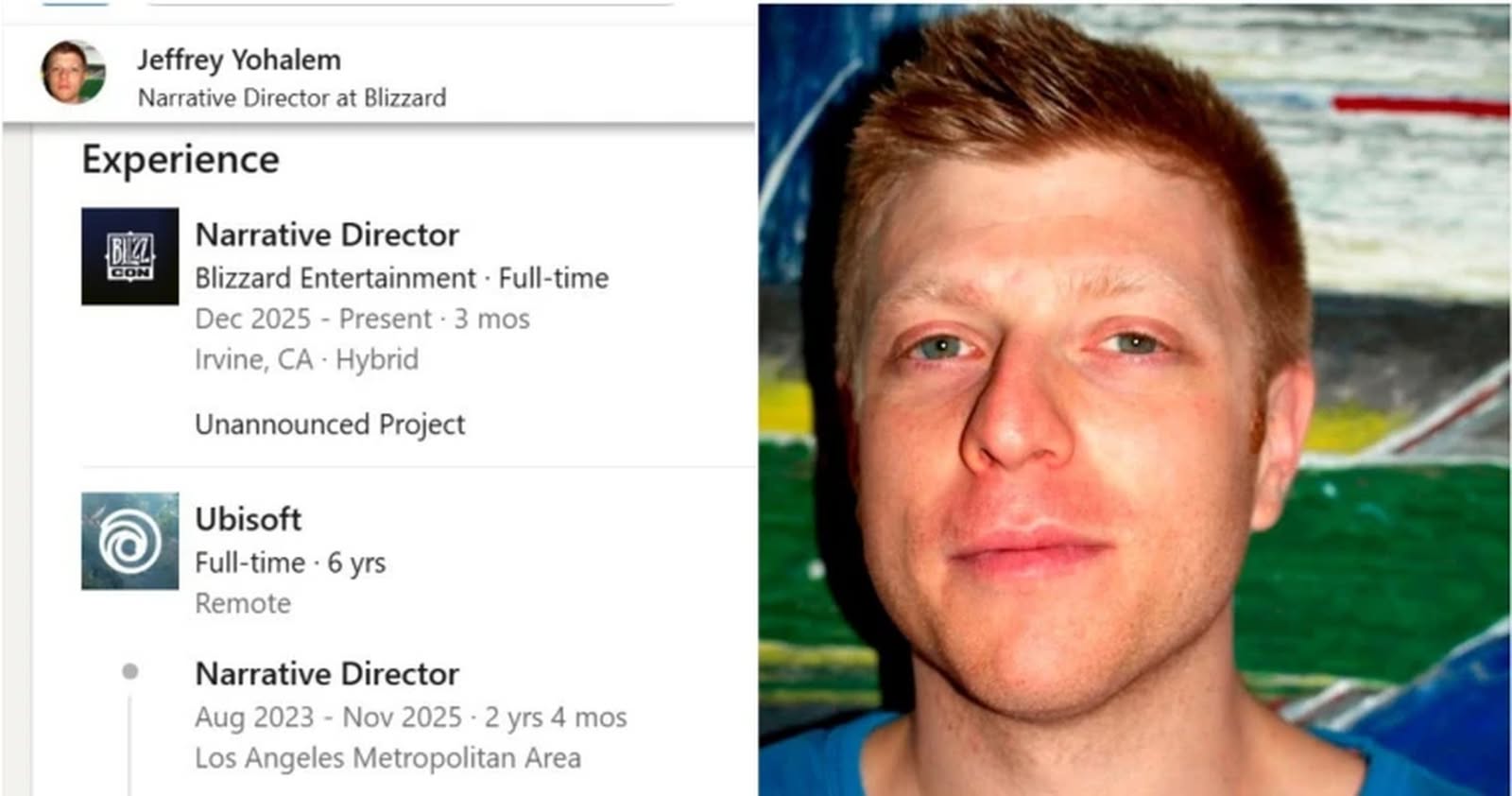Click the small round profile avatar
The width and height of the screenshot is (1512, 796).
coord(73,73)
